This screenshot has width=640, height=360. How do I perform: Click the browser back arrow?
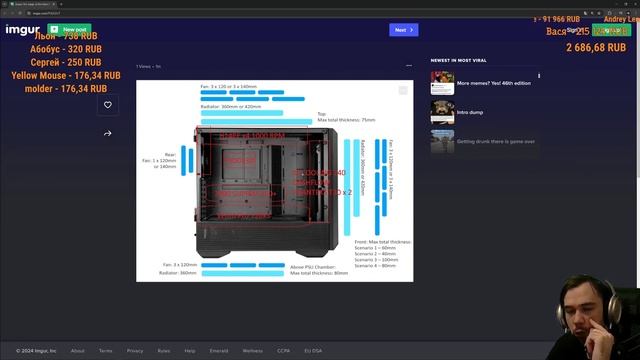pyautogui.click(x=4, y=13)
